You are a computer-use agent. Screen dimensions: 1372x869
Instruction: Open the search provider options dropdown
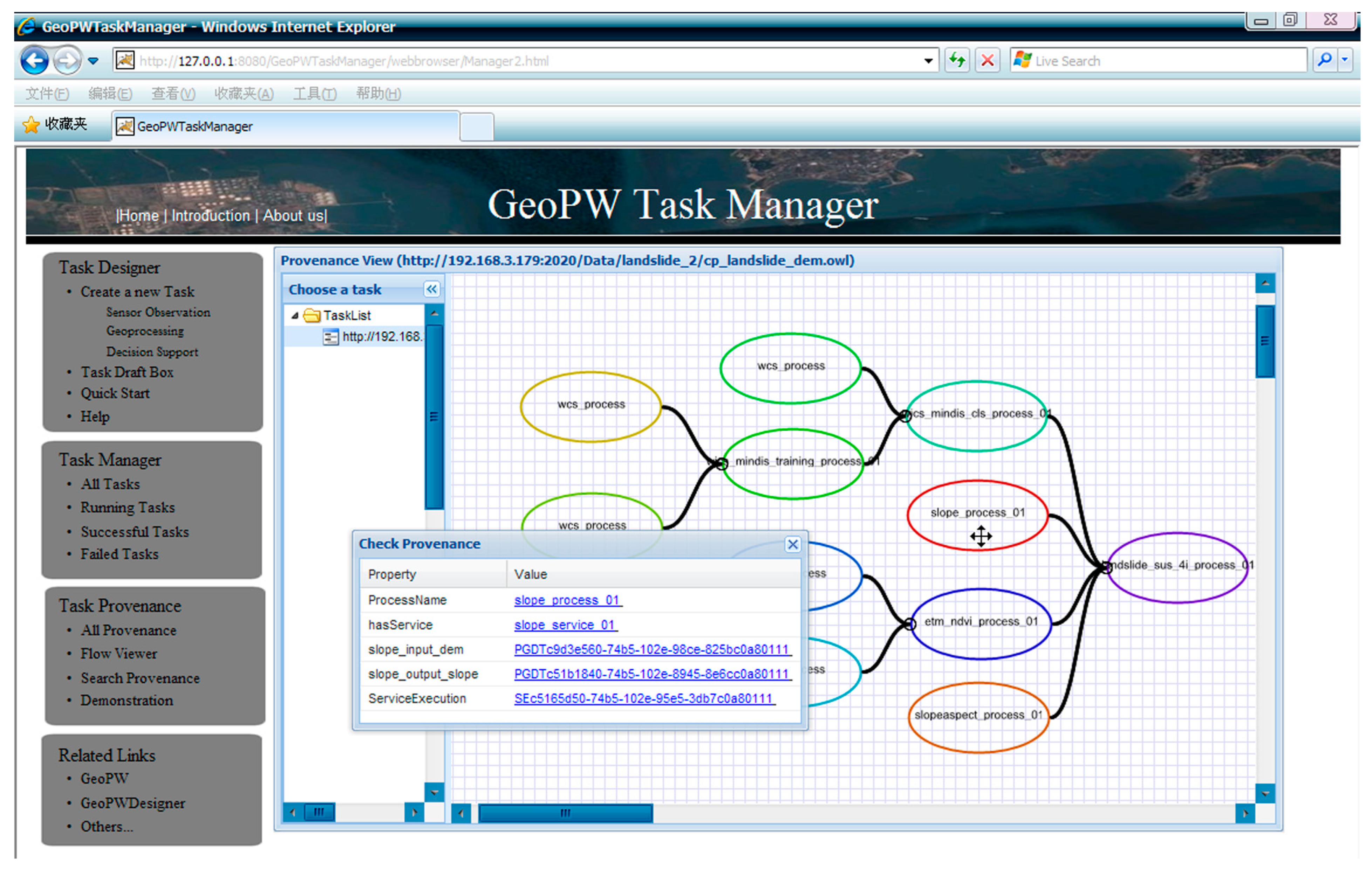(1345, 60)
